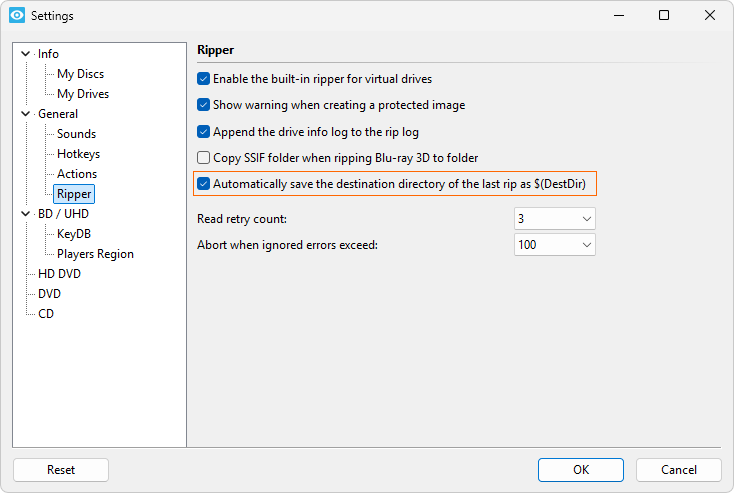Screen dimensions: 734x493
Task: Select My Discs in settings tree
Action: tap(80, 74)
